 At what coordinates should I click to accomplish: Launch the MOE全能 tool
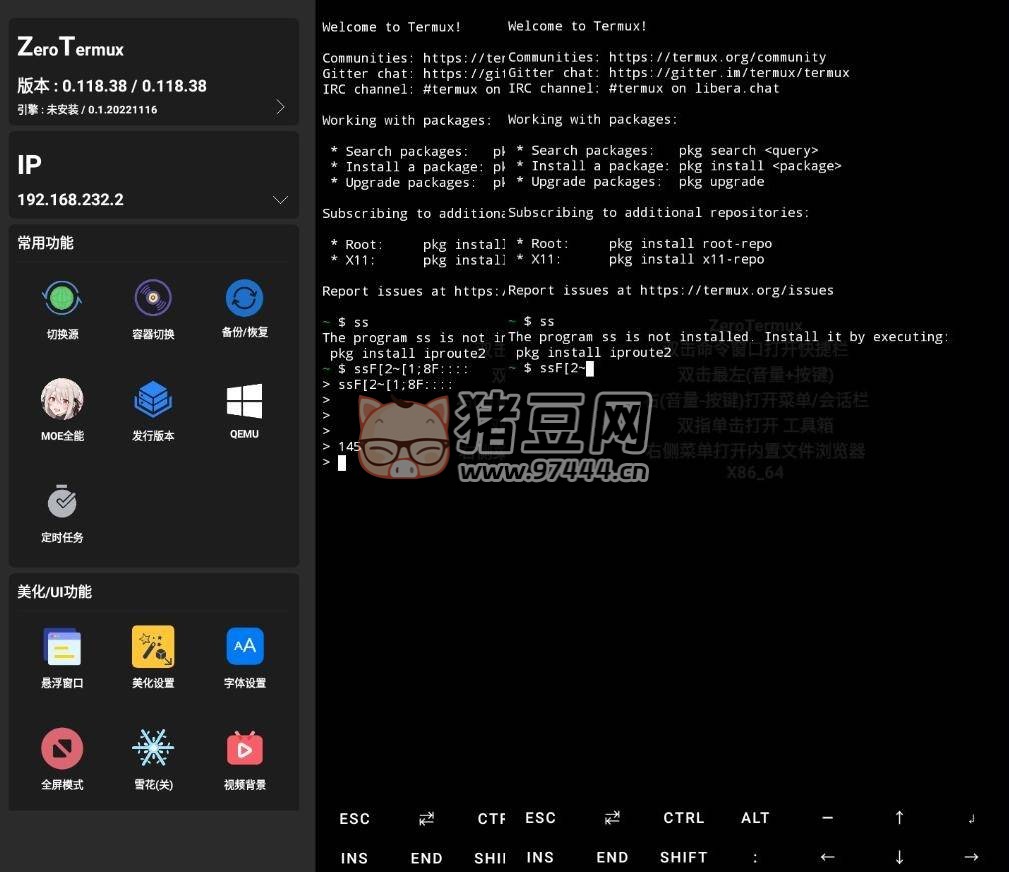(62, 410)
